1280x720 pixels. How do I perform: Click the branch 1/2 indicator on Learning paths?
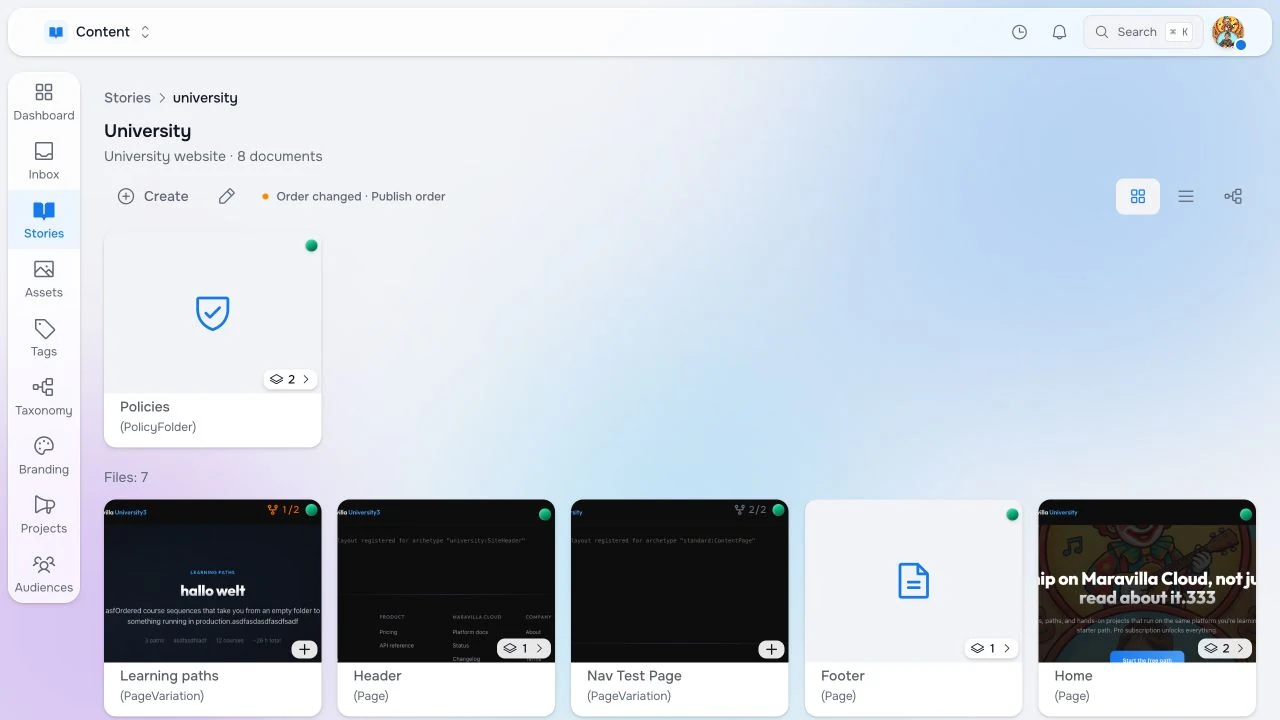283,510
